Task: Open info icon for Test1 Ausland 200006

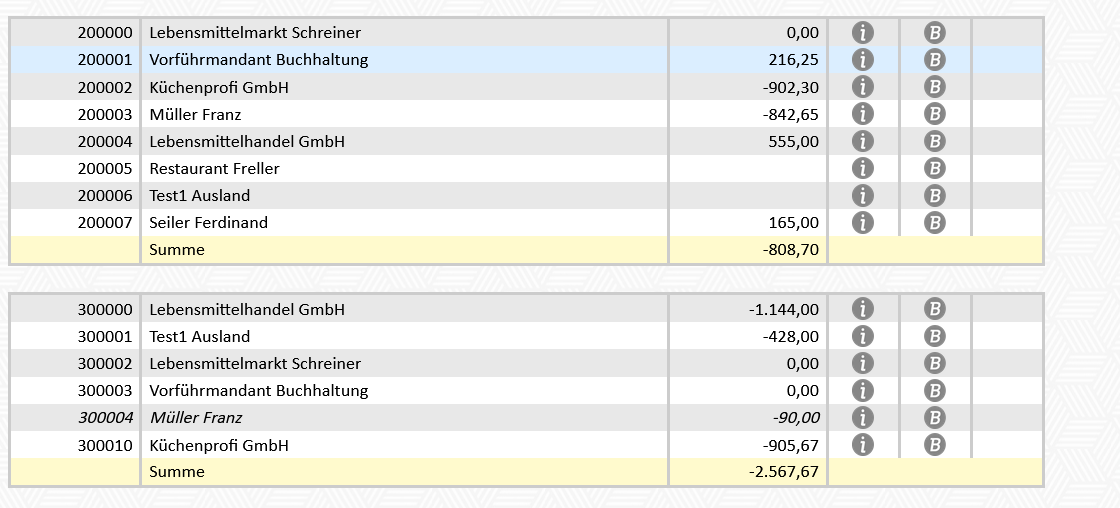Action: coord(862,195)
